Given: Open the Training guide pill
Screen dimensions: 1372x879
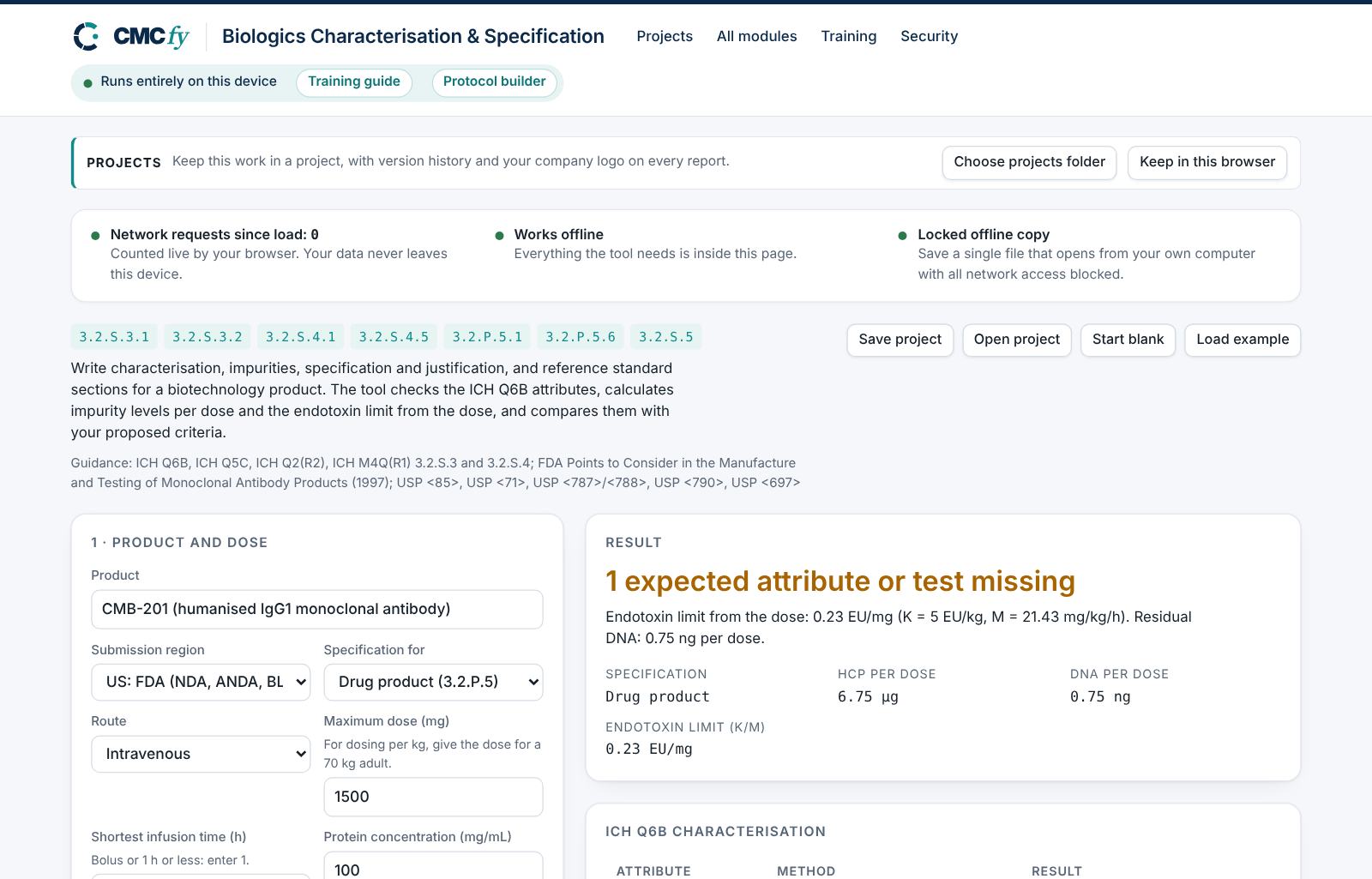Looking at the screenshot, I should [x=354, y=82].
